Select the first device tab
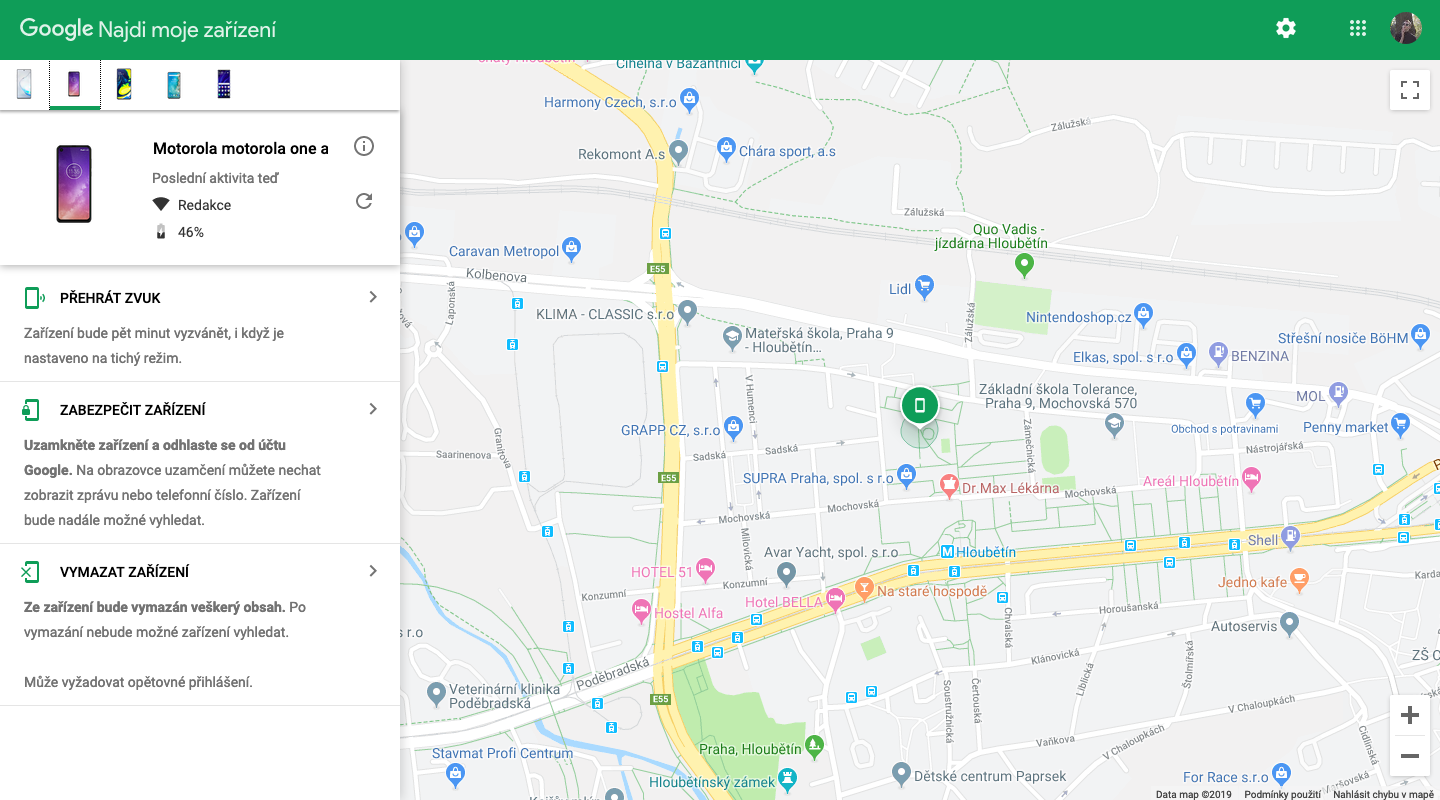This screenshot has width=1440, height=800. 24,85
